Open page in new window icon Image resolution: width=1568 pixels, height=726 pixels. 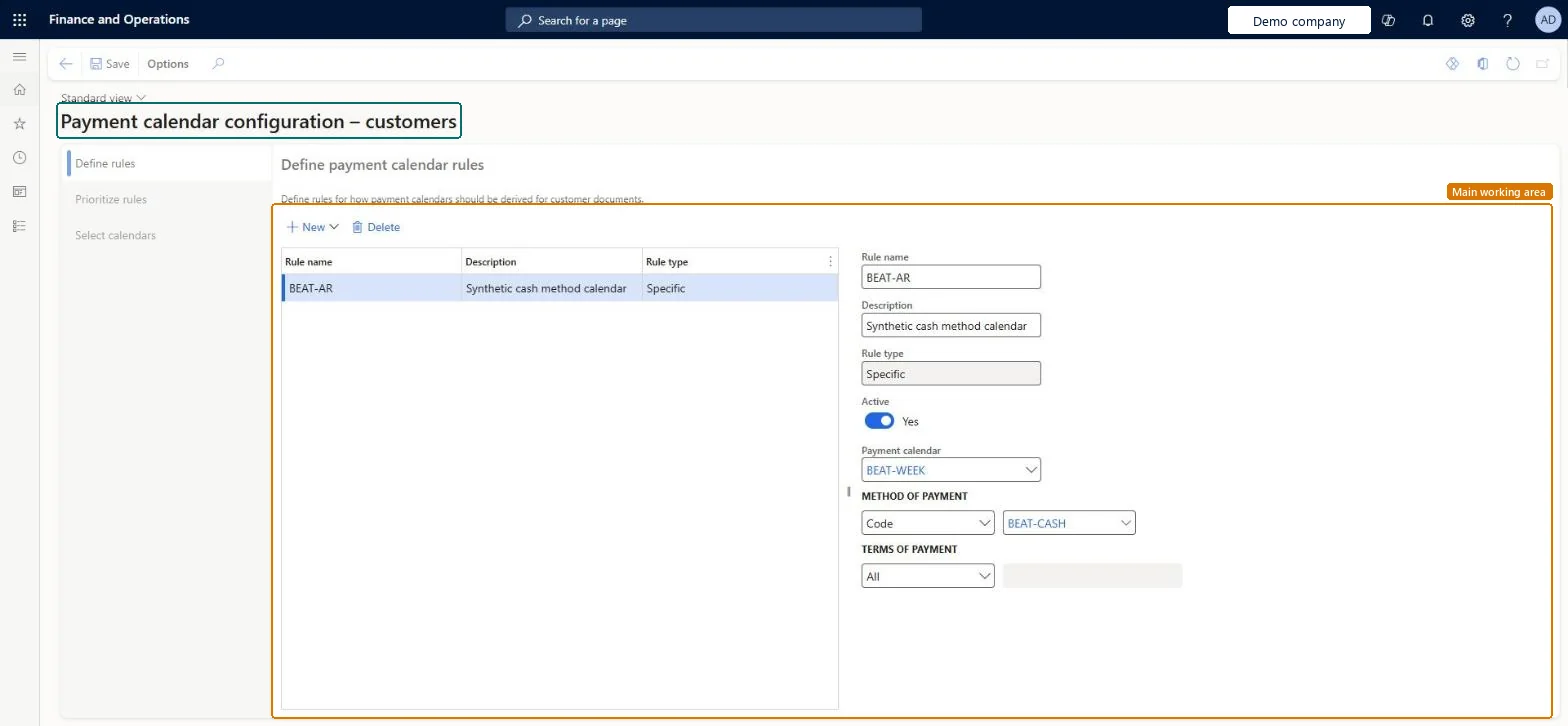(1543, 64)
